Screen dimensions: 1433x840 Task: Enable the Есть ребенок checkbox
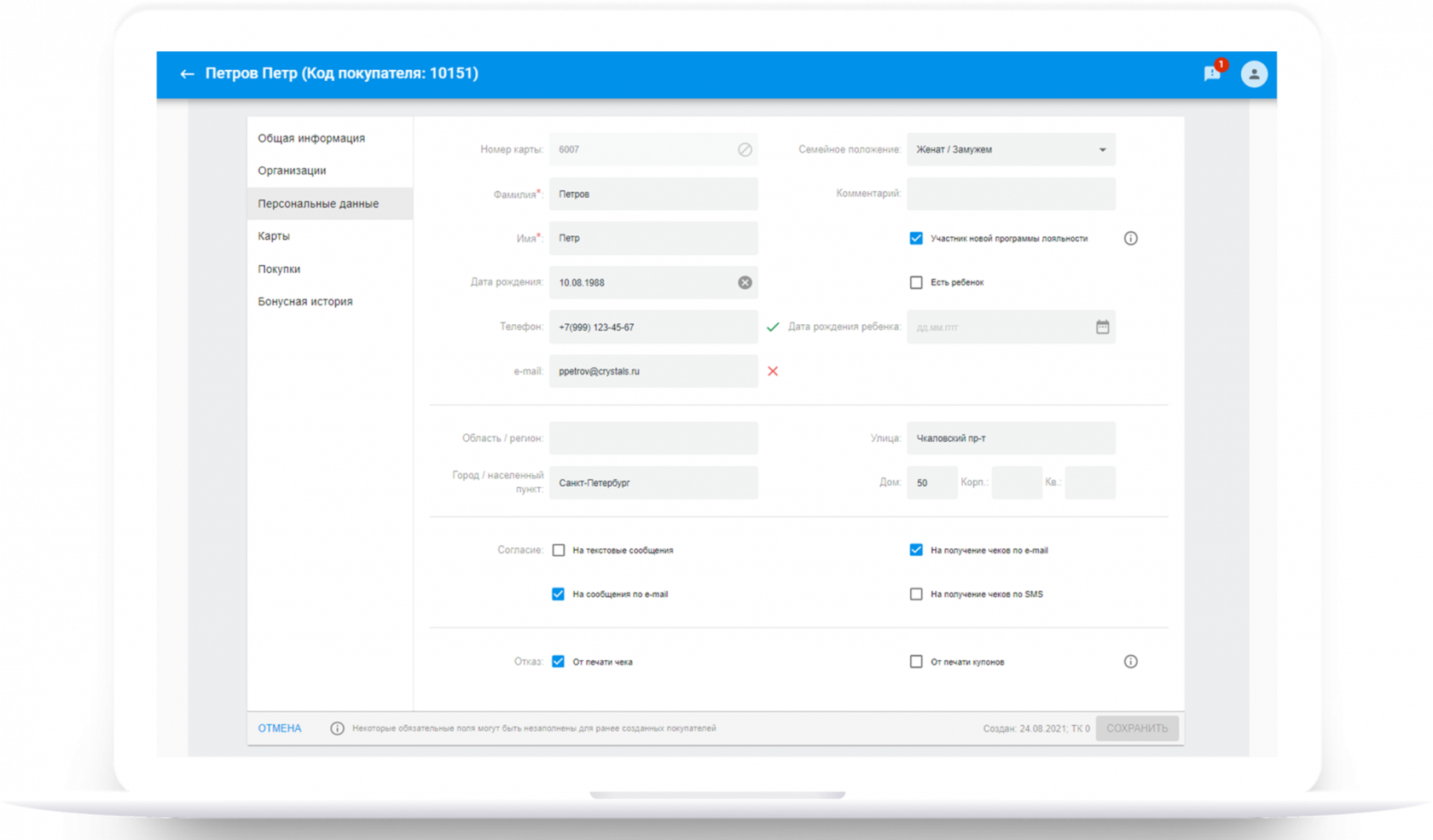(x=916, y=282)
